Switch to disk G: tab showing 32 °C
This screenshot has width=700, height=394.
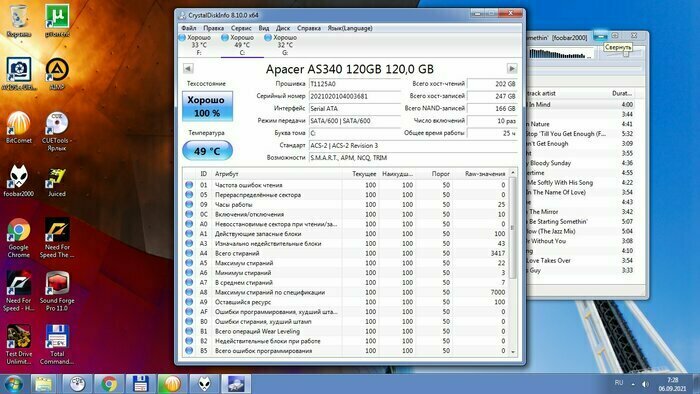[285, 45]
